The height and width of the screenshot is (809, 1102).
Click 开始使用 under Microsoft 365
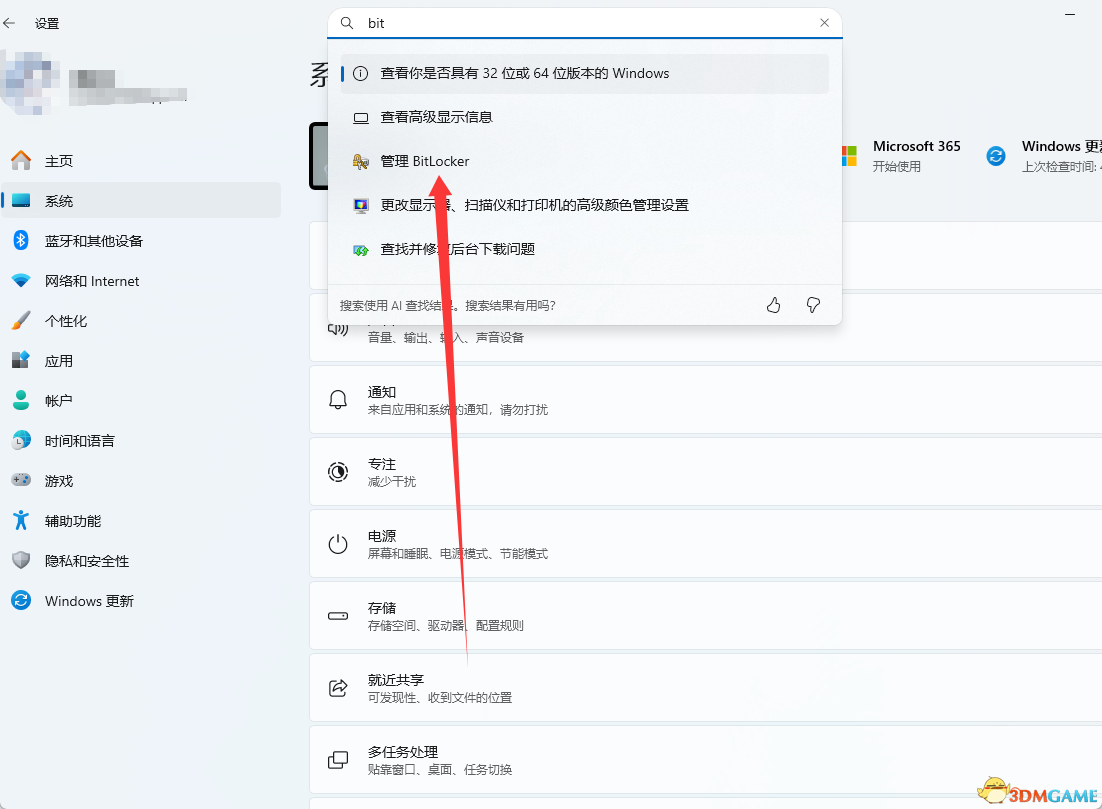(x=895, y=166)
